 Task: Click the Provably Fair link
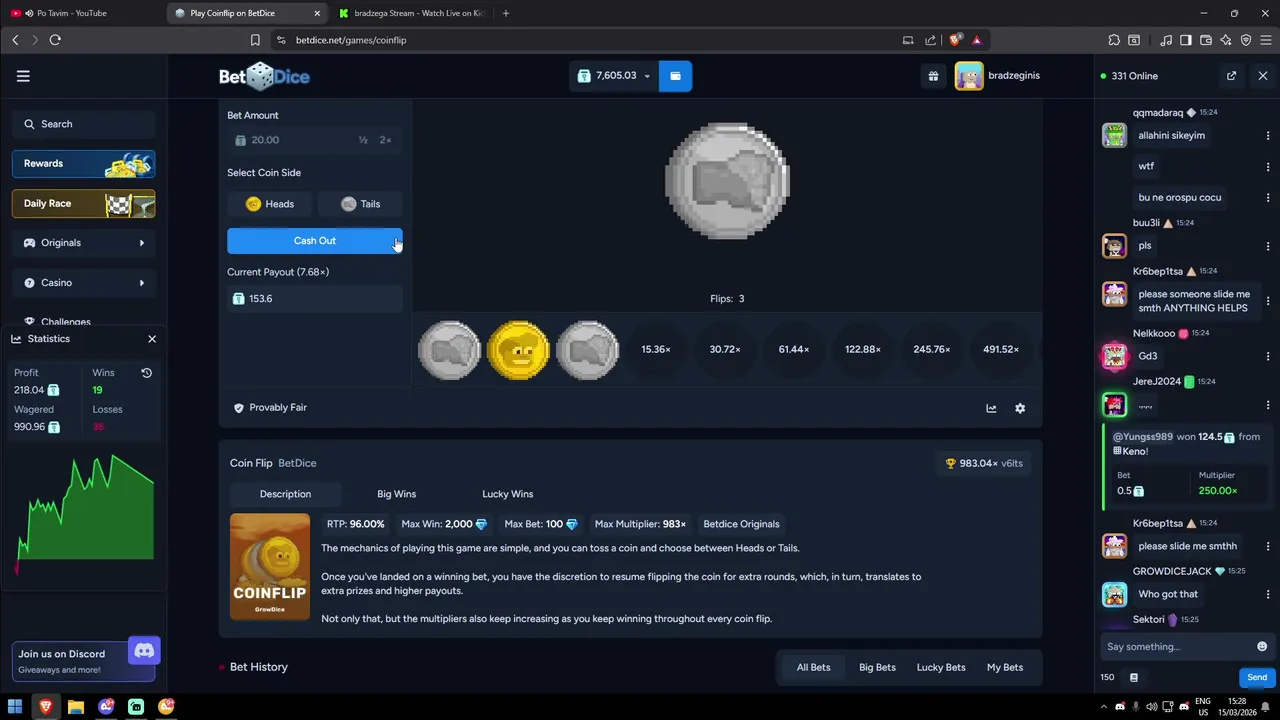coord(270,408)
